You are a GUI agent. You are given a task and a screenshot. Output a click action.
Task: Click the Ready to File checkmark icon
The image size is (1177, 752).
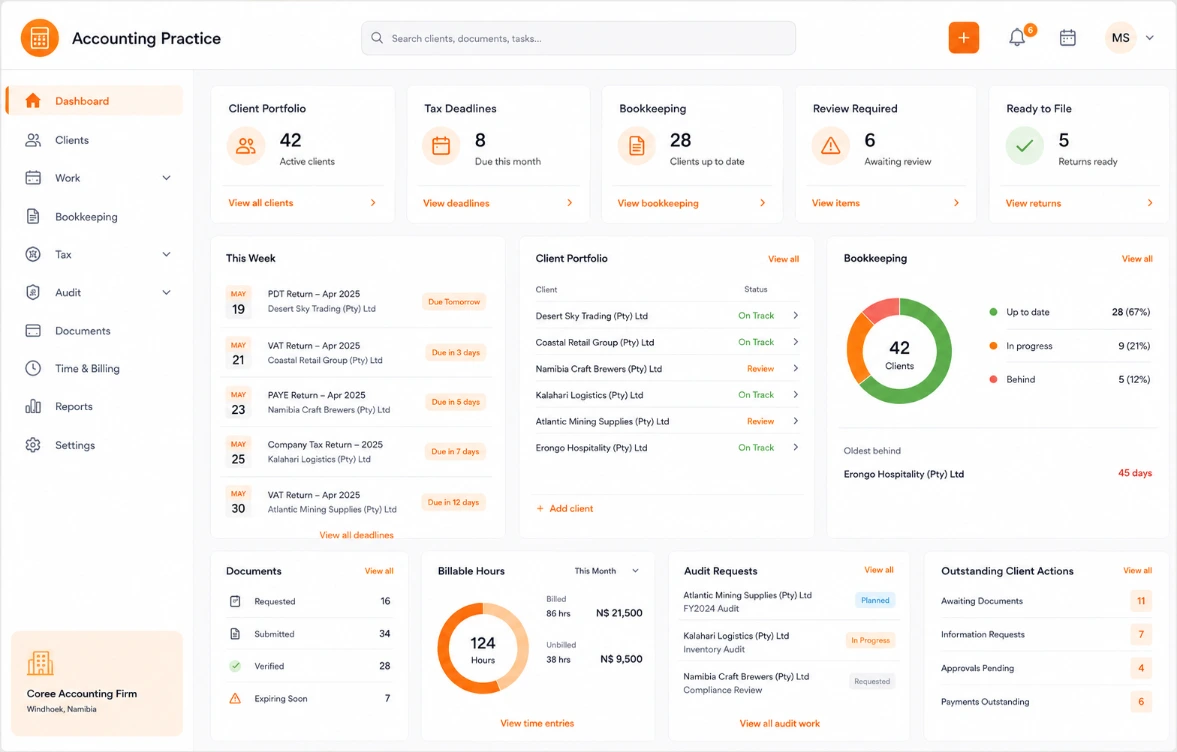[1025, 146]
